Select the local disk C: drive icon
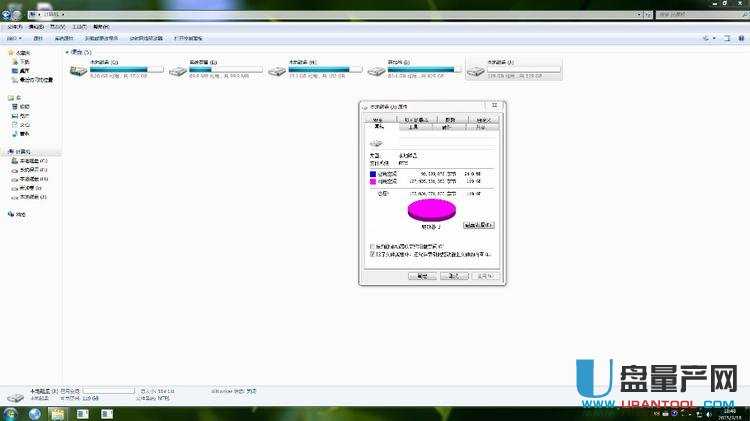Image resolution: width=750 pixels, height=421 pixels. point(78,70)
